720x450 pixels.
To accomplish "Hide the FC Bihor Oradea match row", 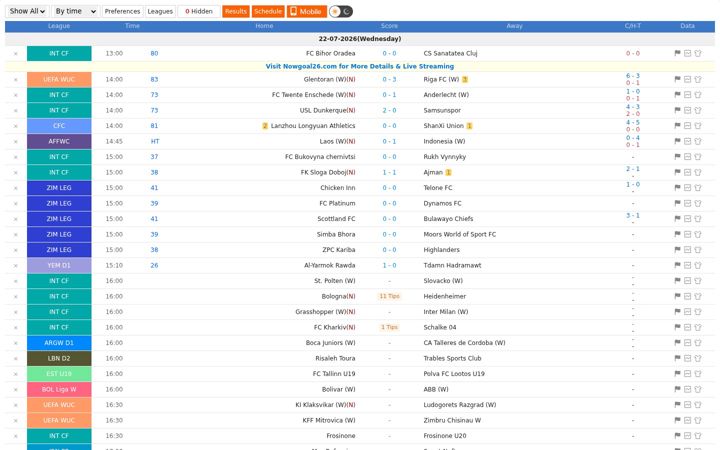I will point(16,54).
